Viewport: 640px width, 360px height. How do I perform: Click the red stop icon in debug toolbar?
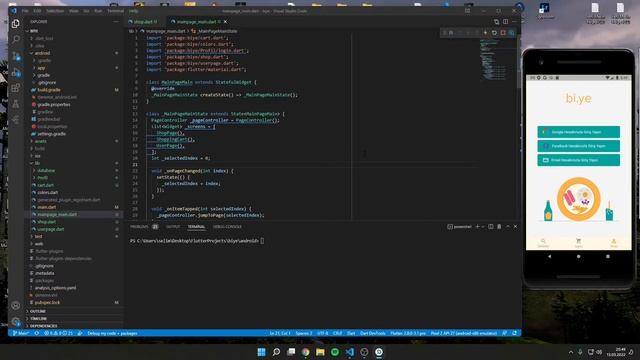click(503, 33)
